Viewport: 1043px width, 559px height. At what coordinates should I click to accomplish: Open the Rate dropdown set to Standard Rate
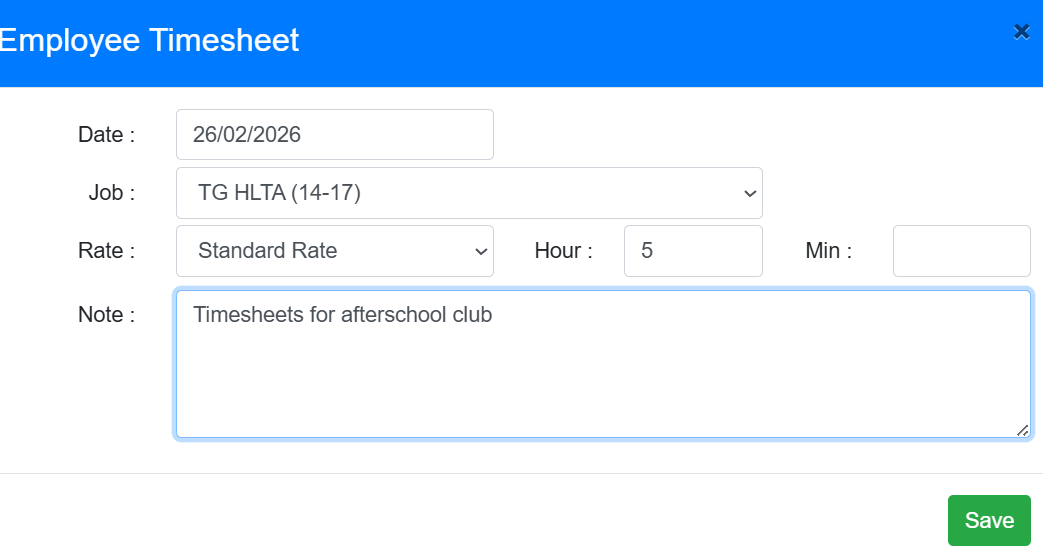[334, 251]
